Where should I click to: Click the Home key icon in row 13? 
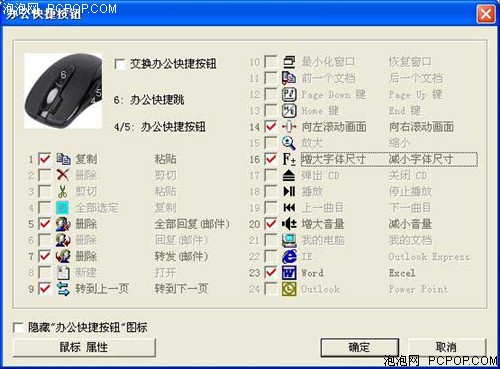[289, 110]
